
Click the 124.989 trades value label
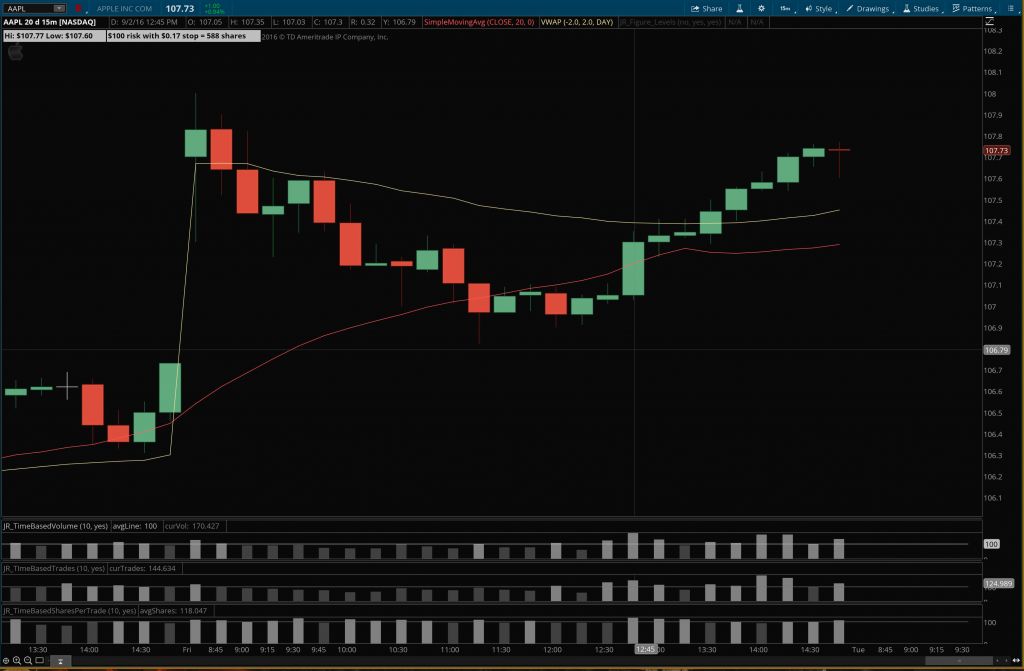click(x=999, y=583)
